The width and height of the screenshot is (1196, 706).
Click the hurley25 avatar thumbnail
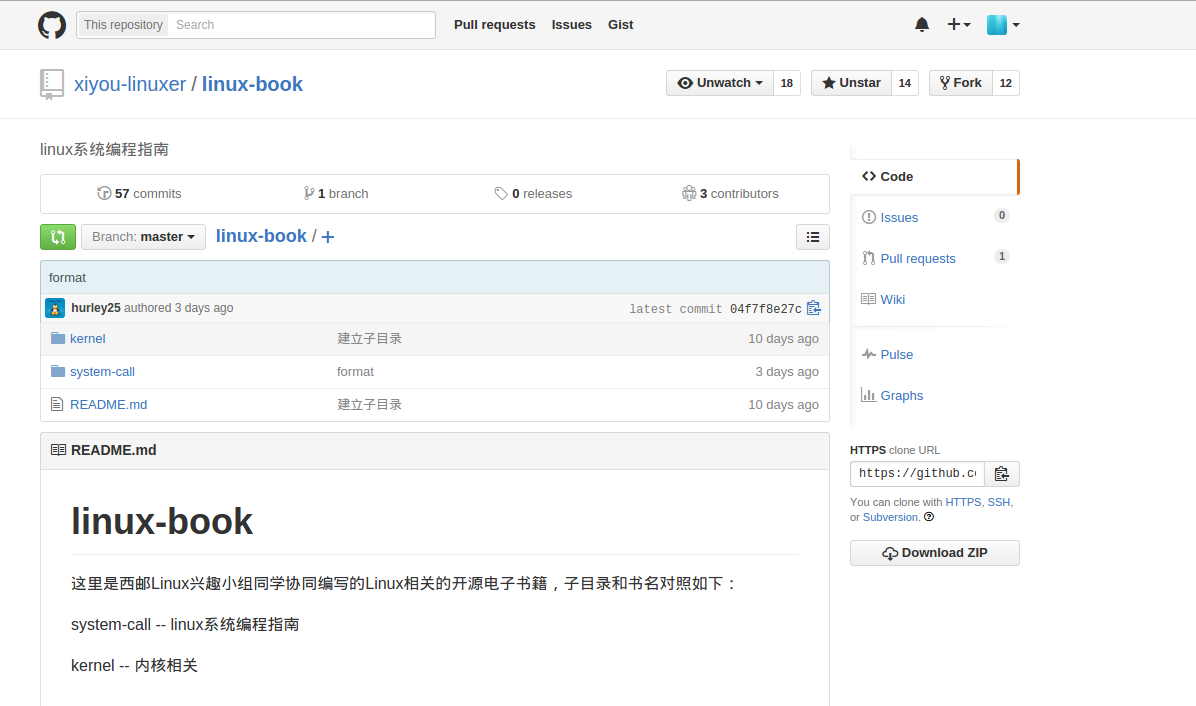coord(55,308)
